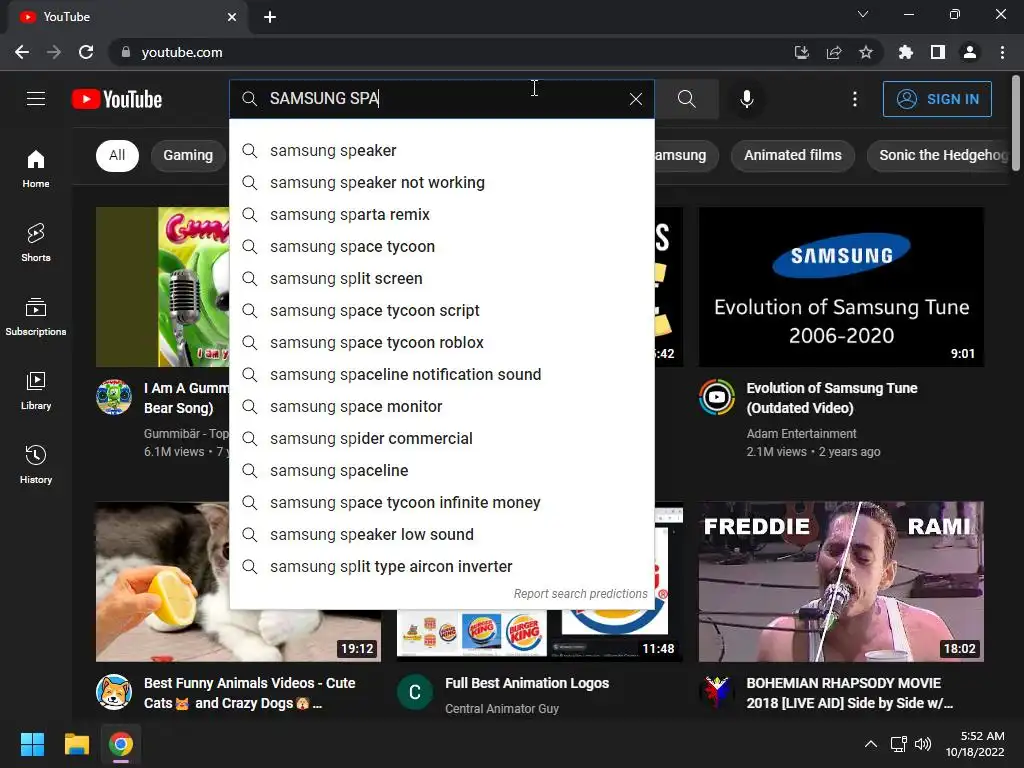Open Evolution of Samsung Tune video thumbnail
This screenshot has height=768, width=1024.
(841, 287)
